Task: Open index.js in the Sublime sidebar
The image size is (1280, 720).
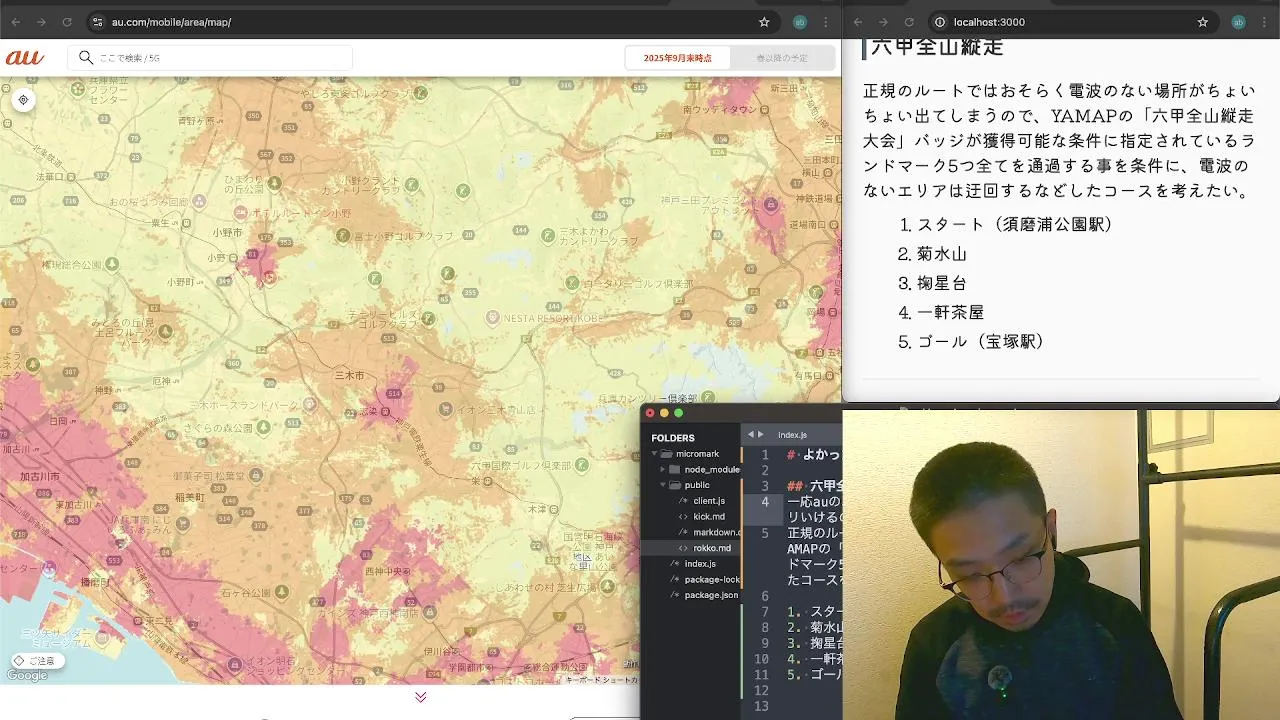Action: click(x=700, y=564)
